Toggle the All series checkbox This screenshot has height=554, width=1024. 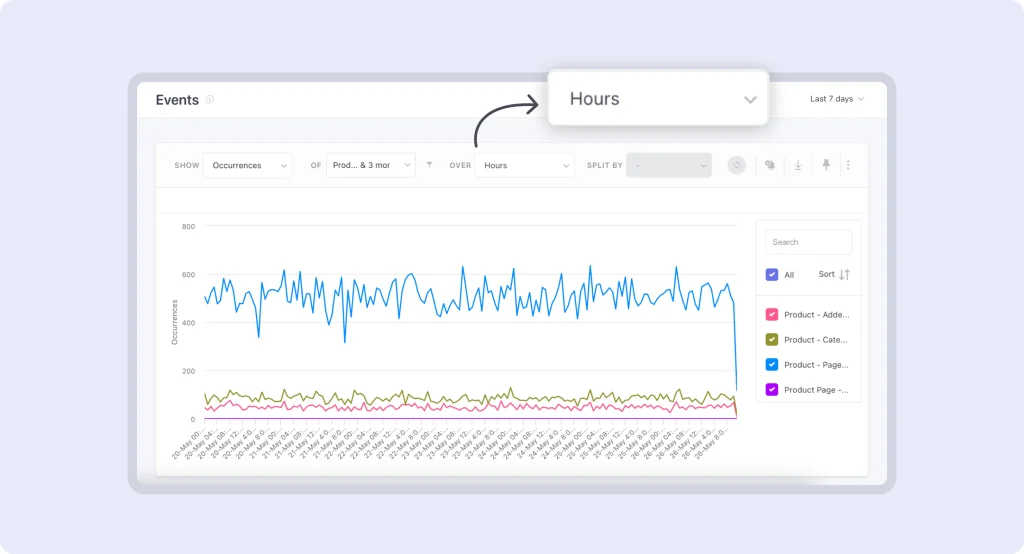coord(772,274)
